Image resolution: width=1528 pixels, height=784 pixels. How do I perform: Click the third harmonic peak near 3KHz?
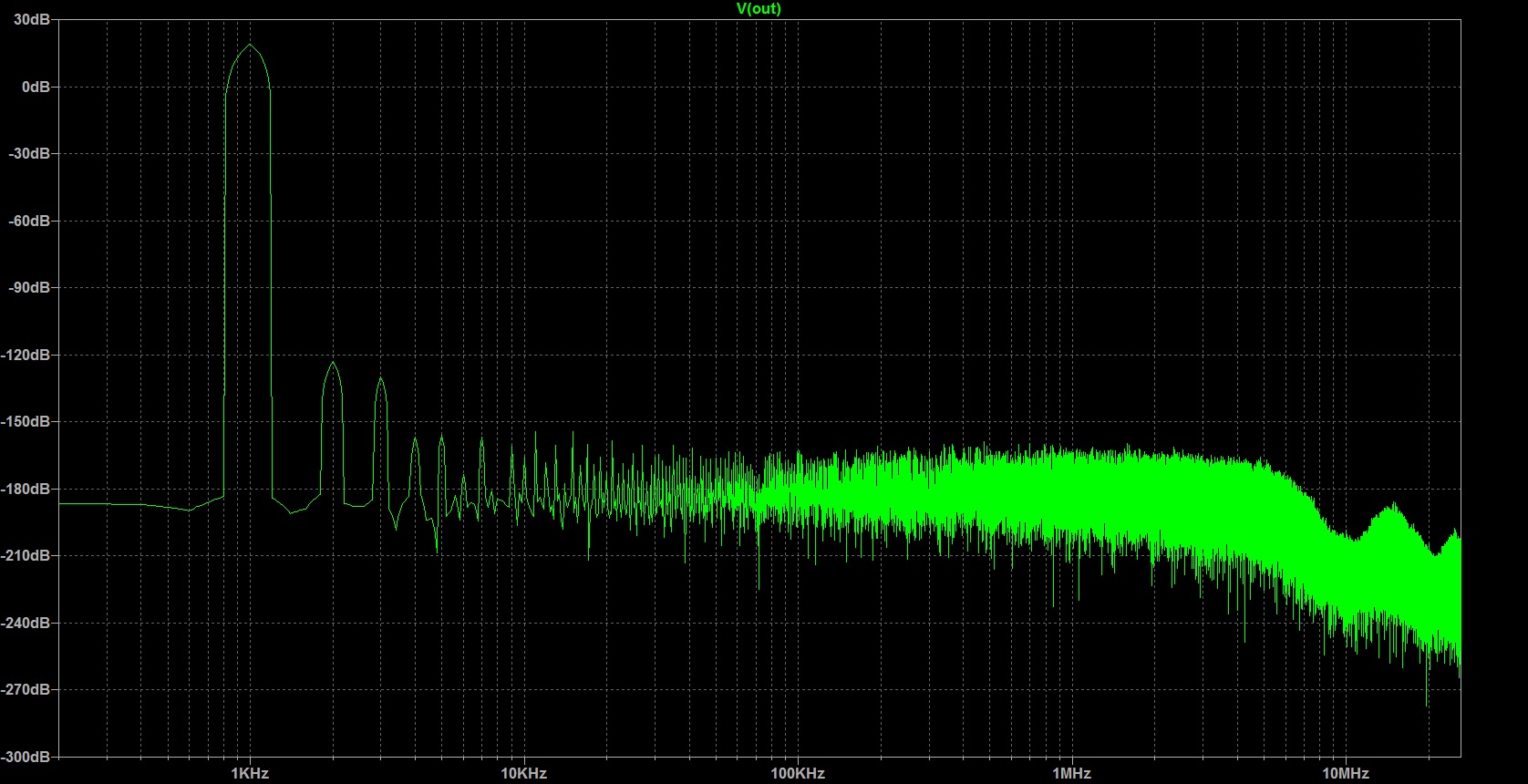381,378
